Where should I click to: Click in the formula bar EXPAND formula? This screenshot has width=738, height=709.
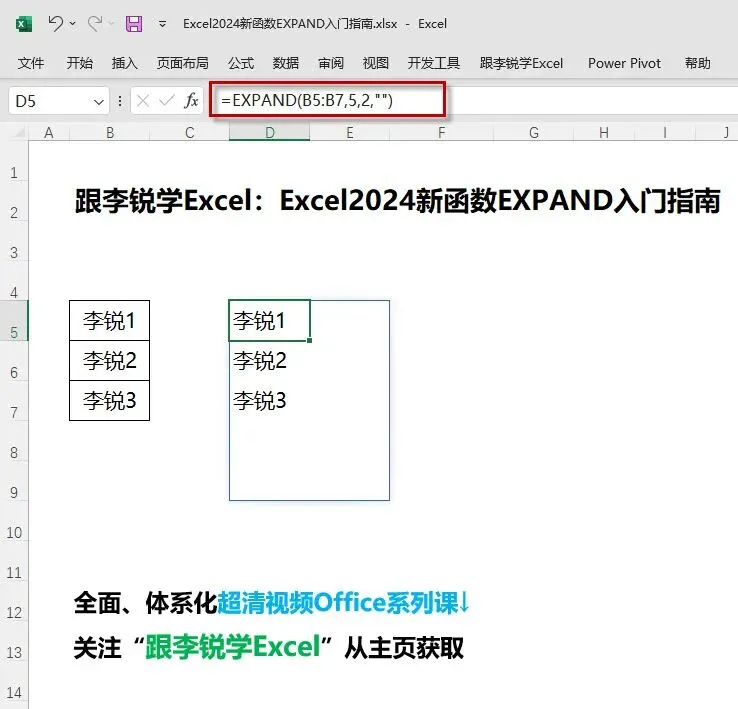pyautogui.click(x=306, y=100)
